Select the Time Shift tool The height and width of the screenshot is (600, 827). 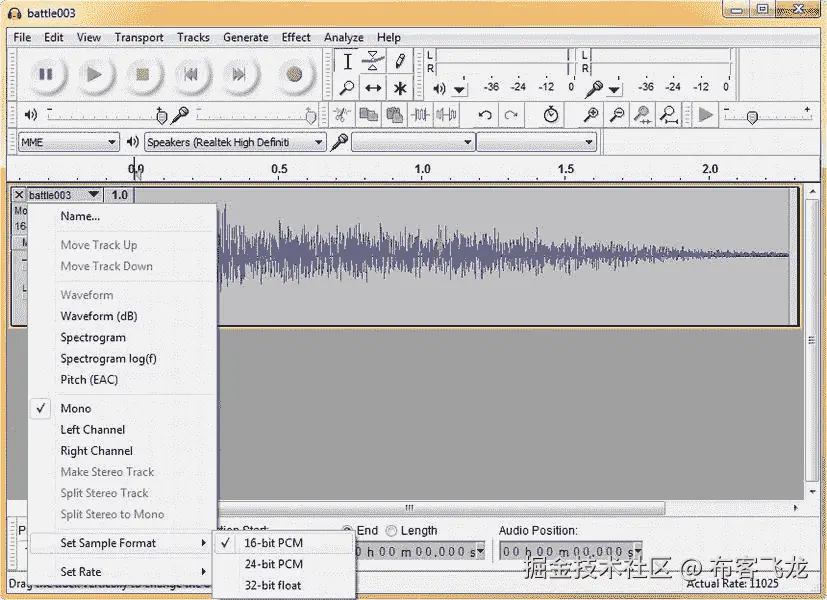pyautogui.click(x=373, y=88)
